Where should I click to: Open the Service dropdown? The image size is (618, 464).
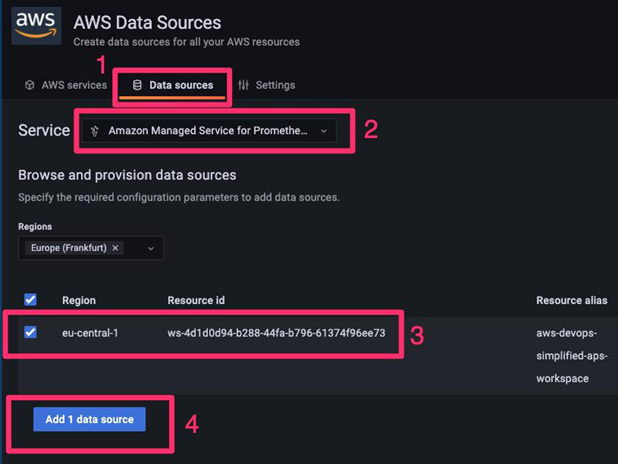click(x=209, y=131)
